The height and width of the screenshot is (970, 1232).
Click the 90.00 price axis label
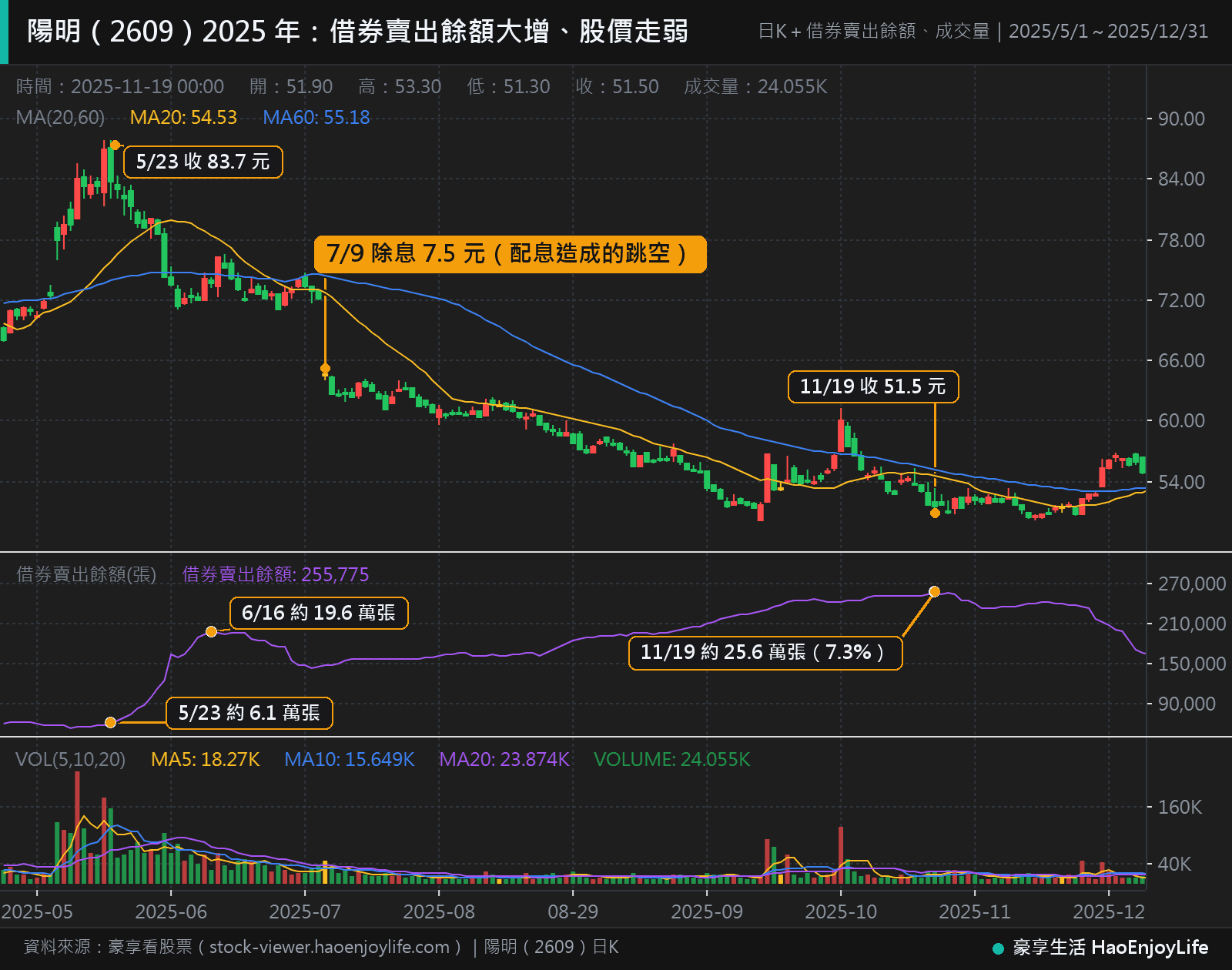coord(1182,119)
